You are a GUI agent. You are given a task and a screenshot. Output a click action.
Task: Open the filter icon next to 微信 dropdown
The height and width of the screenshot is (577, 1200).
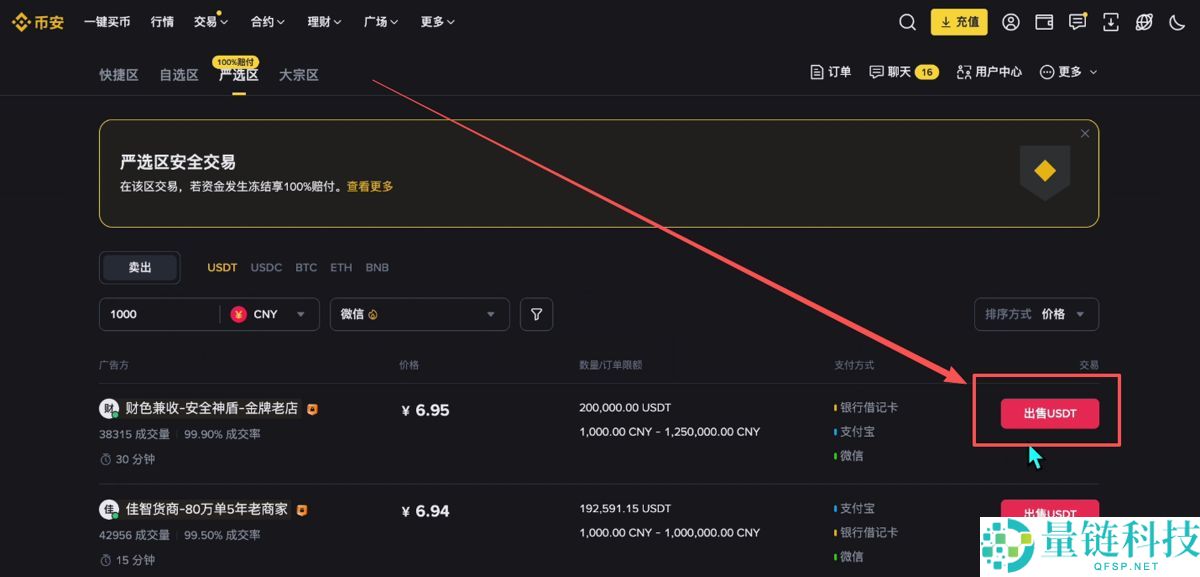[536, 314]
